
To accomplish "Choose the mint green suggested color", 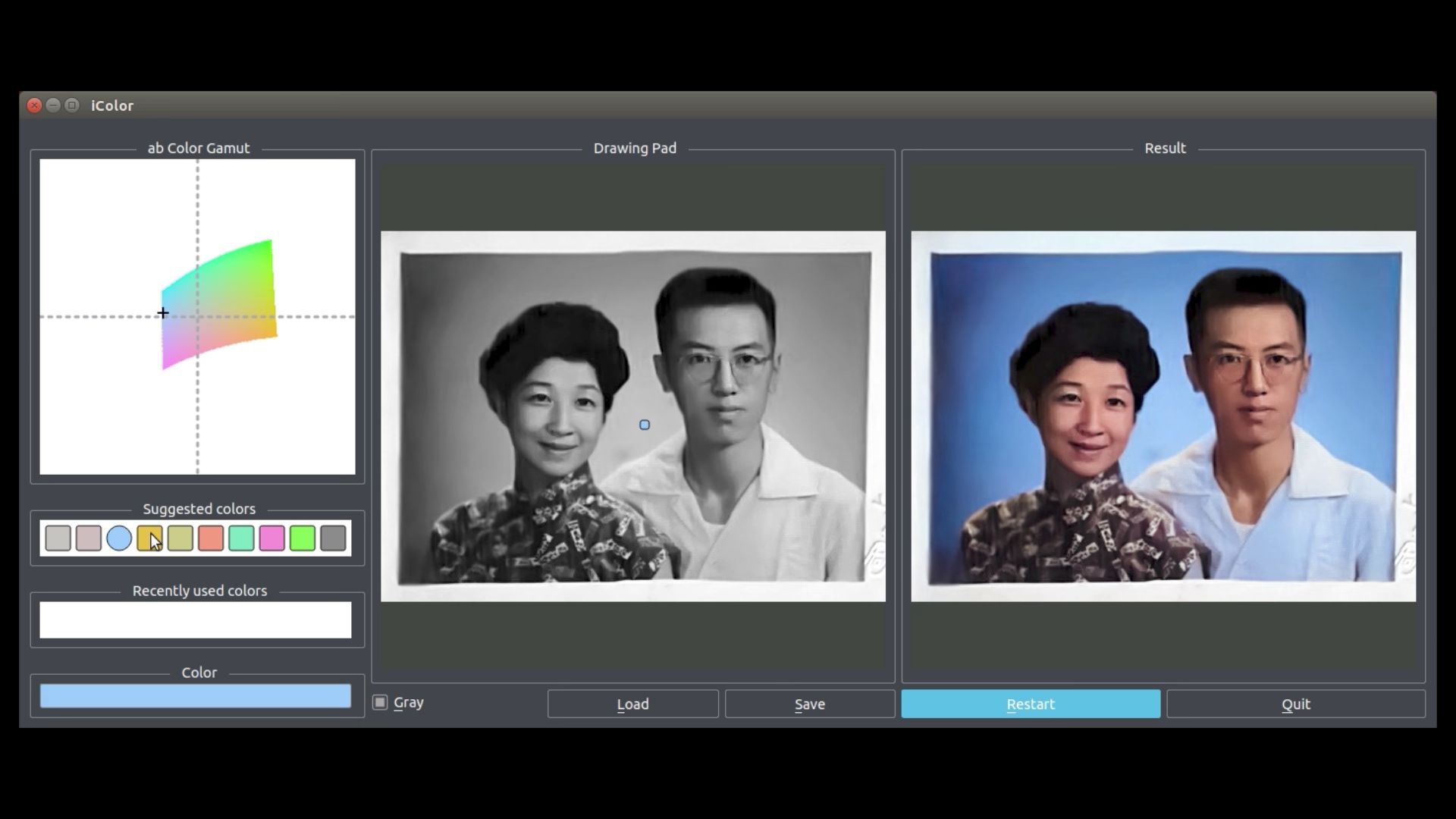I will (x=241, y=538).
